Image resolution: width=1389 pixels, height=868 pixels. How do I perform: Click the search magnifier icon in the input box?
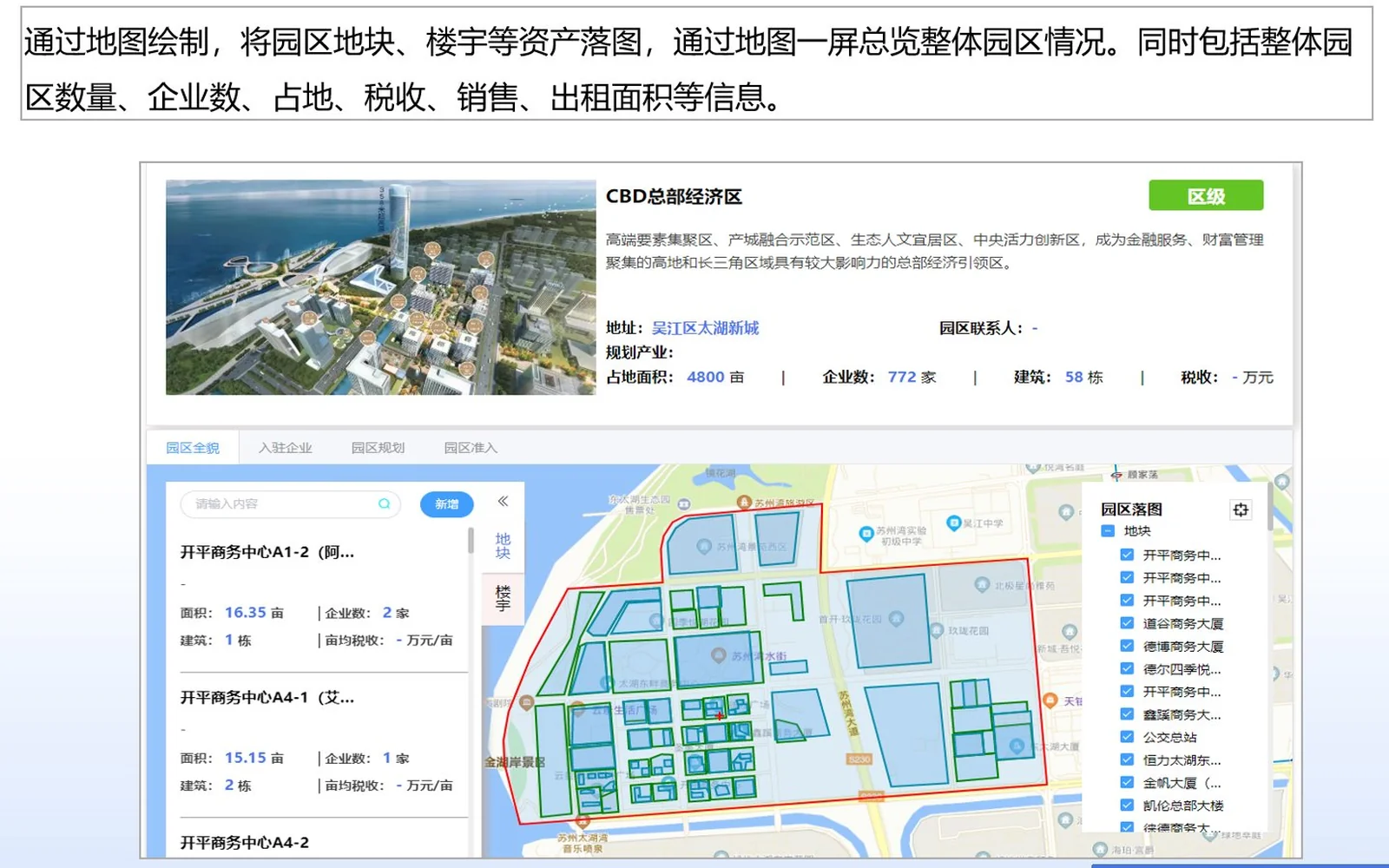pyautogui.click(x=384, y=503)
